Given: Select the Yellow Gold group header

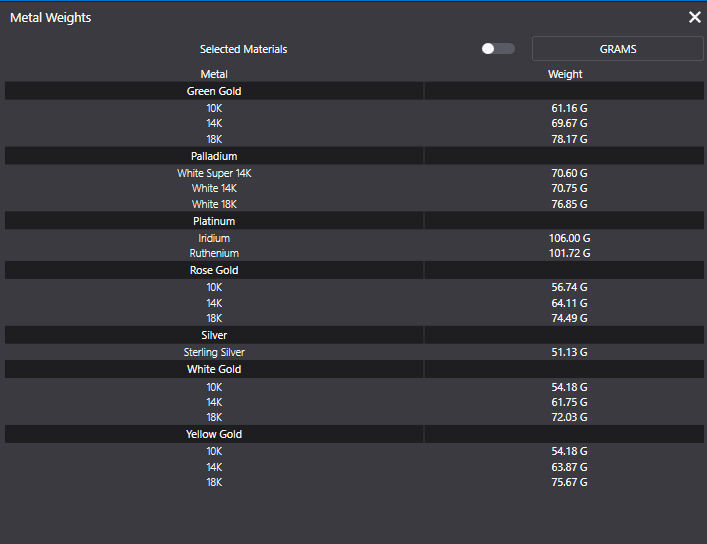Looking at the screenshot, I should pyautogui.click(x=214, y=434).
